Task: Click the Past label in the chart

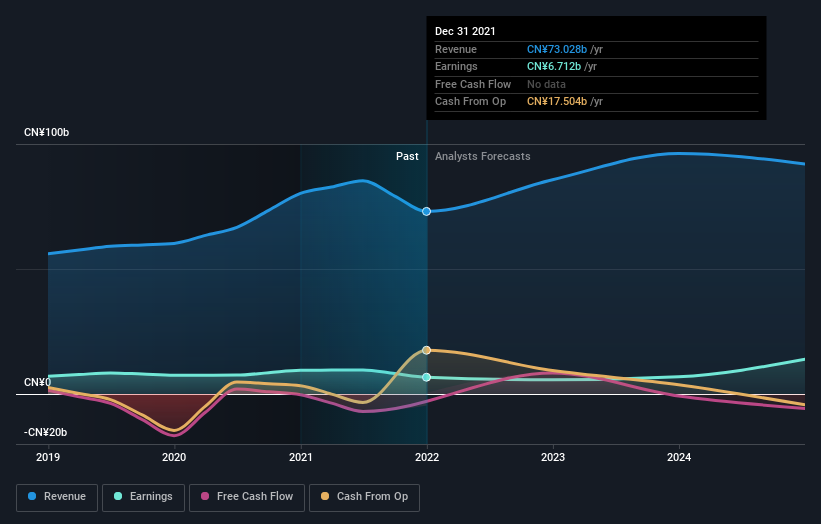Action: (407, 157)
